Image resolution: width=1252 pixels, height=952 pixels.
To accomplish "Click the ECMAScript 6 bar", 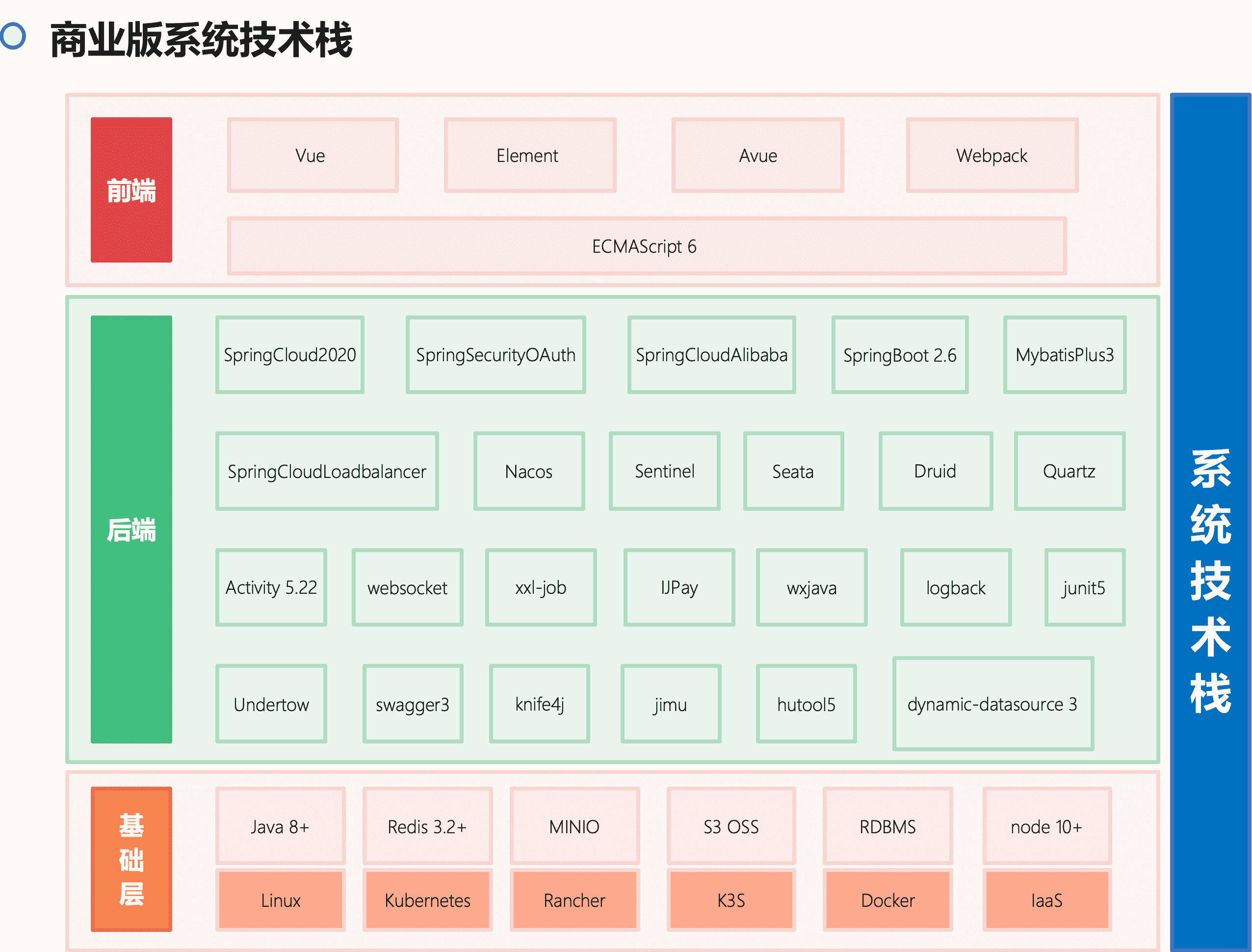I will (647, 246).
